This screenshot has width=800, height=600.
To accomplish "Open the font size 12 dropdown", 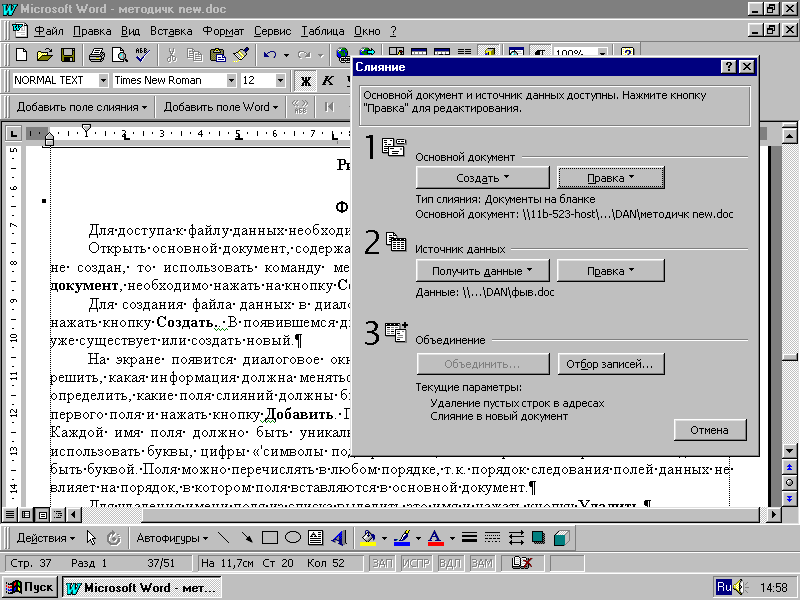I will click(x=280, y=81).
